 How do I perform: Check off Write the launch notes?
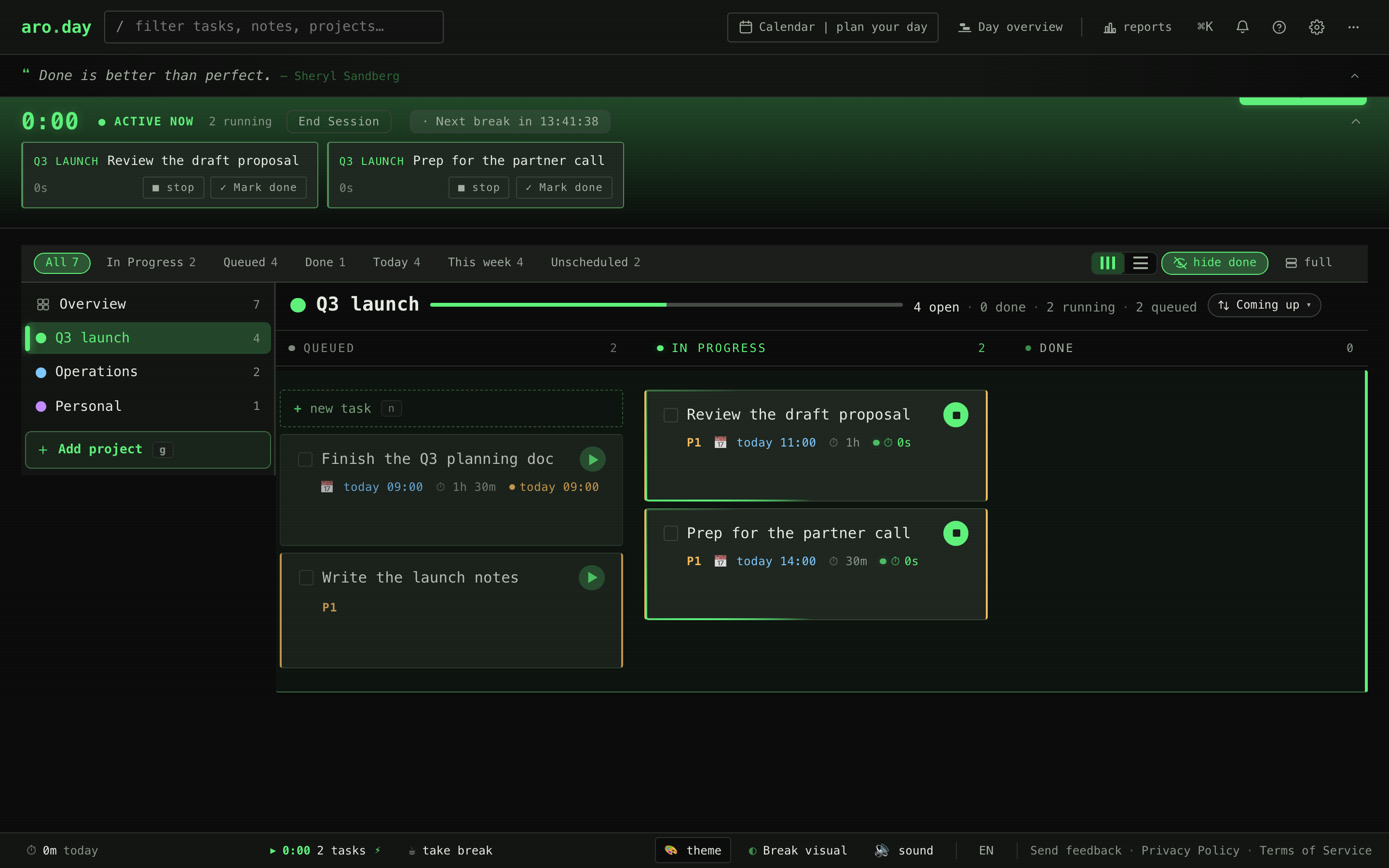point(306,578)
